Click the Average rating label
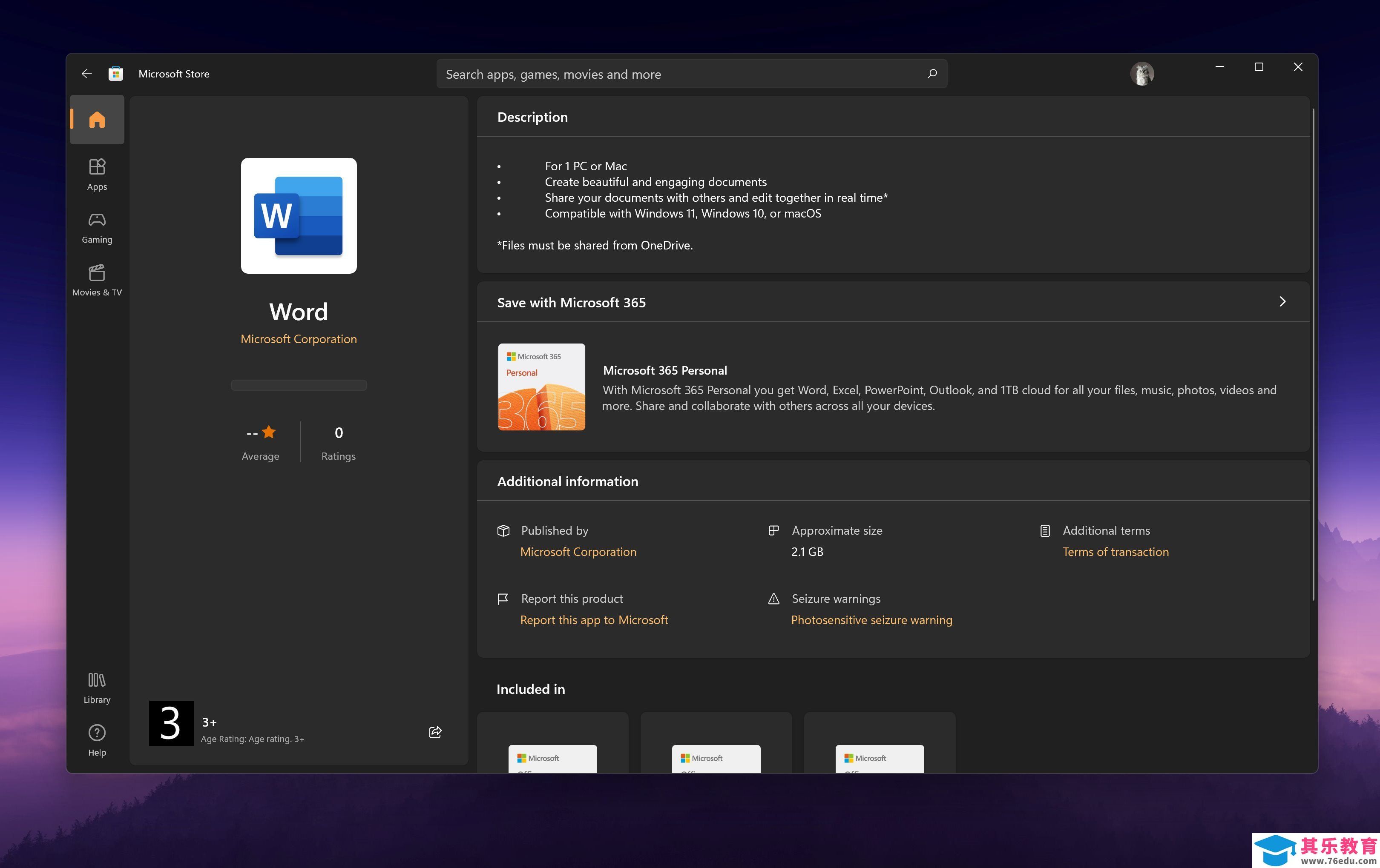 (260, 456)
